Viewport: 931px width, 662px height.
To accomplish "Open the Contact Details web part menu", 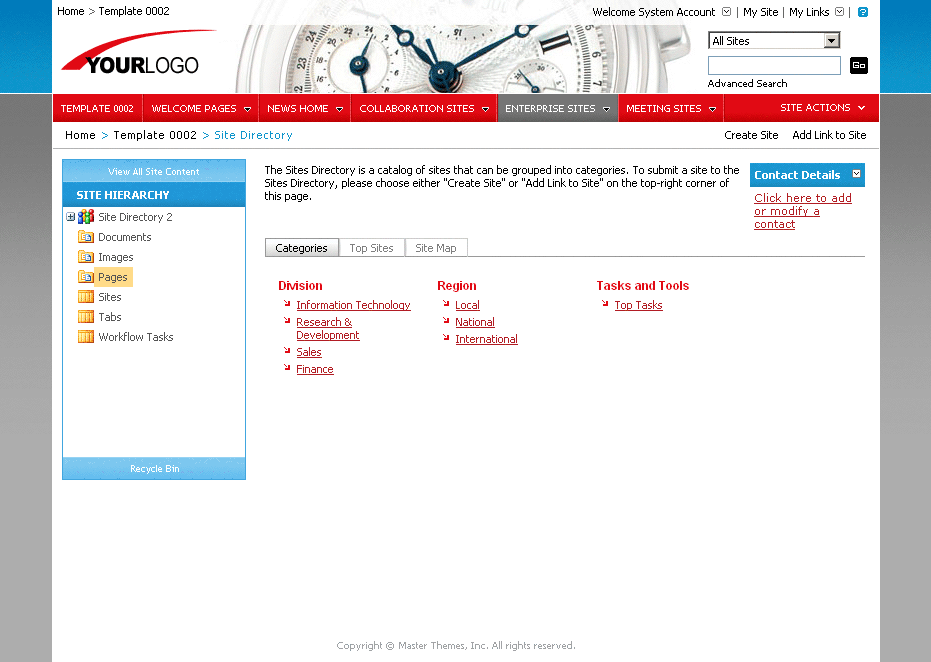I will click(x=855, y=174).
